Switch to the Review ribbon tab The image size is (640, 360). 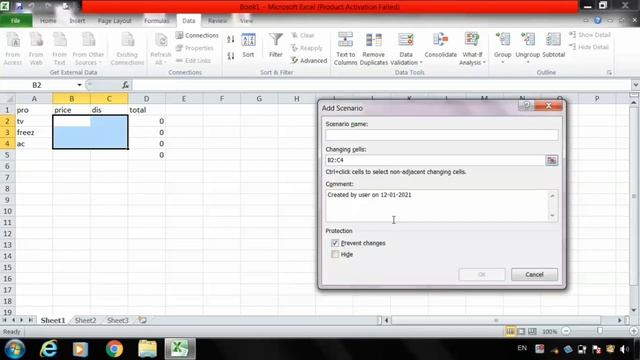click(217, 20)
